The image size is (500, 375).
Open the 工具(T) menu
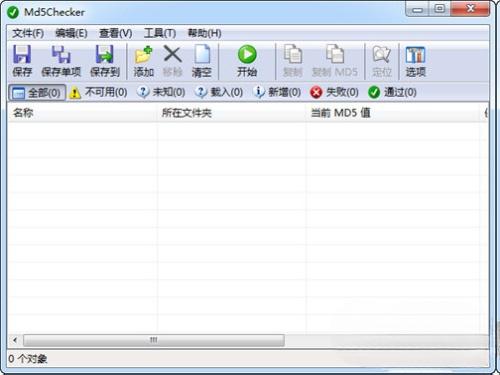click(160, 33)
